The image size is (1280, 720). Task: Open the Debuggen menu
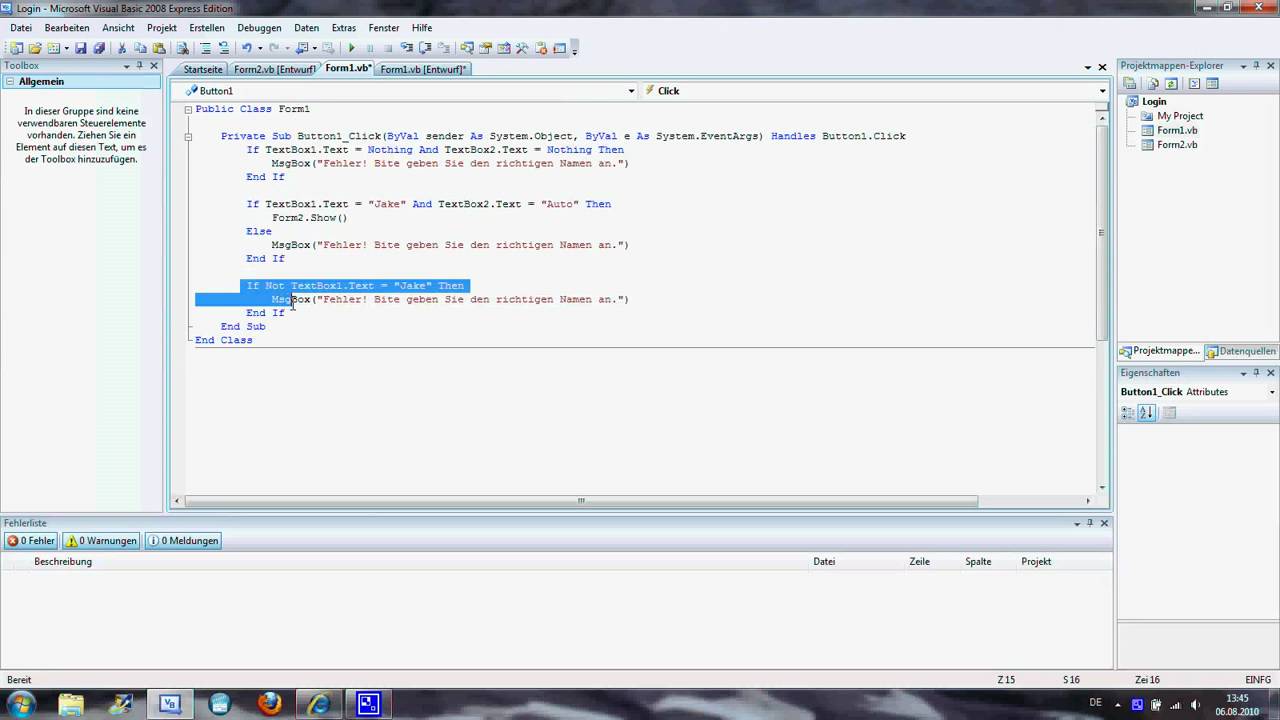click(259, 28)
